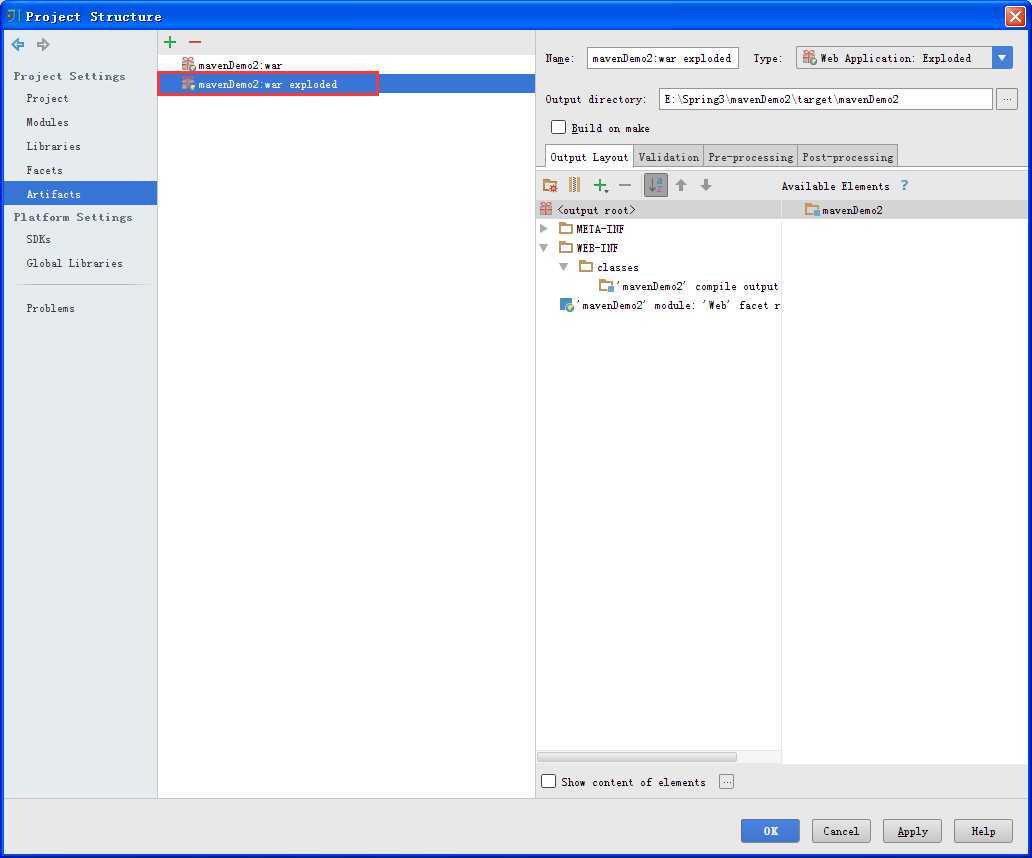Click the WEB-INF folder label
This screenshot has width=1032, height=858.
tap(597, 248)
